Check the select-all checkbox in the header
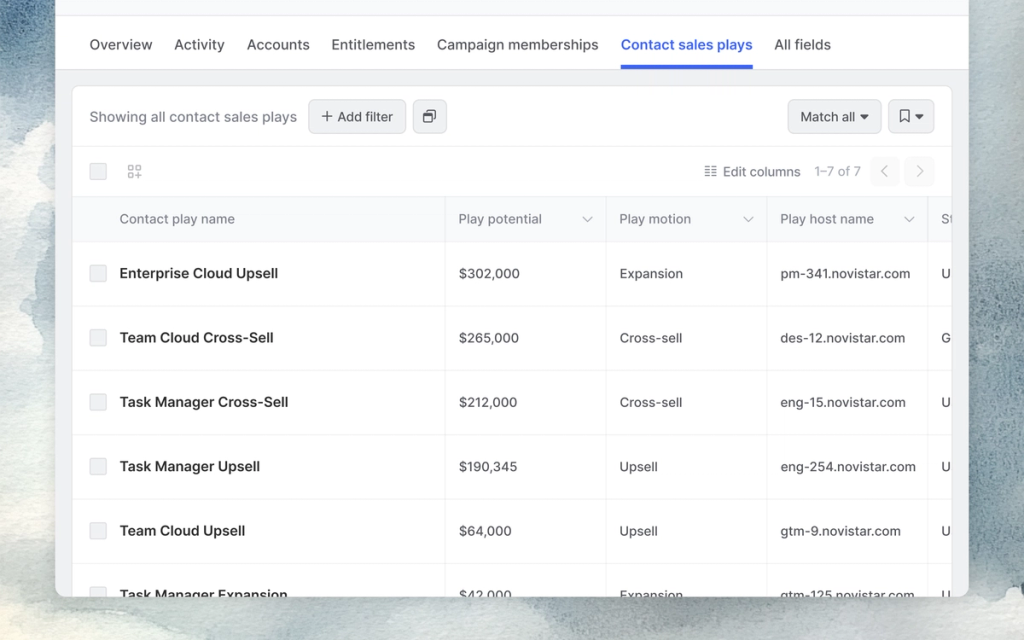 tap(97, 171)
